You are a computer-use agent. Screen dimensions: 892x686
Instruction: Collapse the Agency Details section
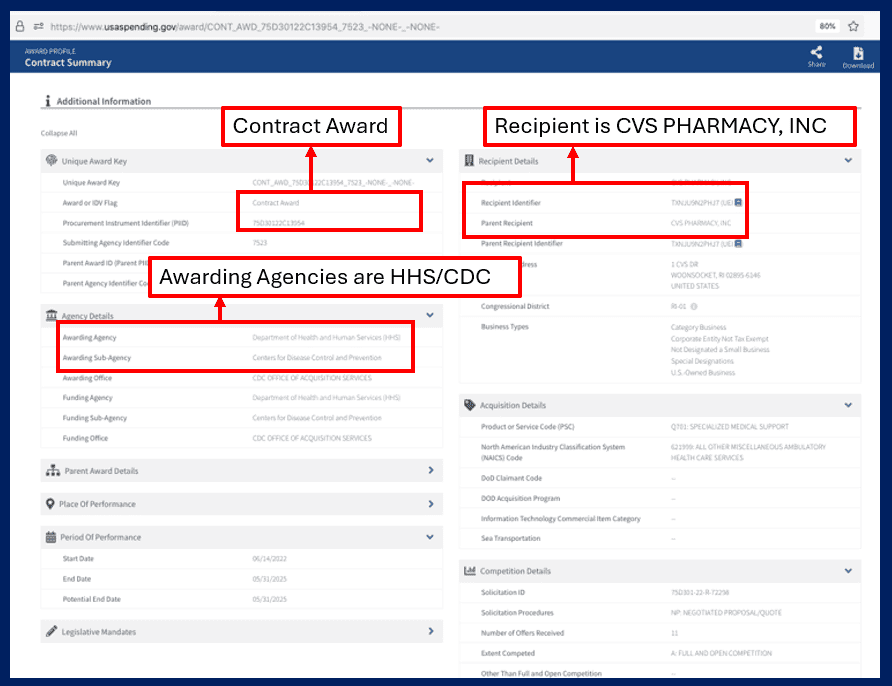[430, 315]
